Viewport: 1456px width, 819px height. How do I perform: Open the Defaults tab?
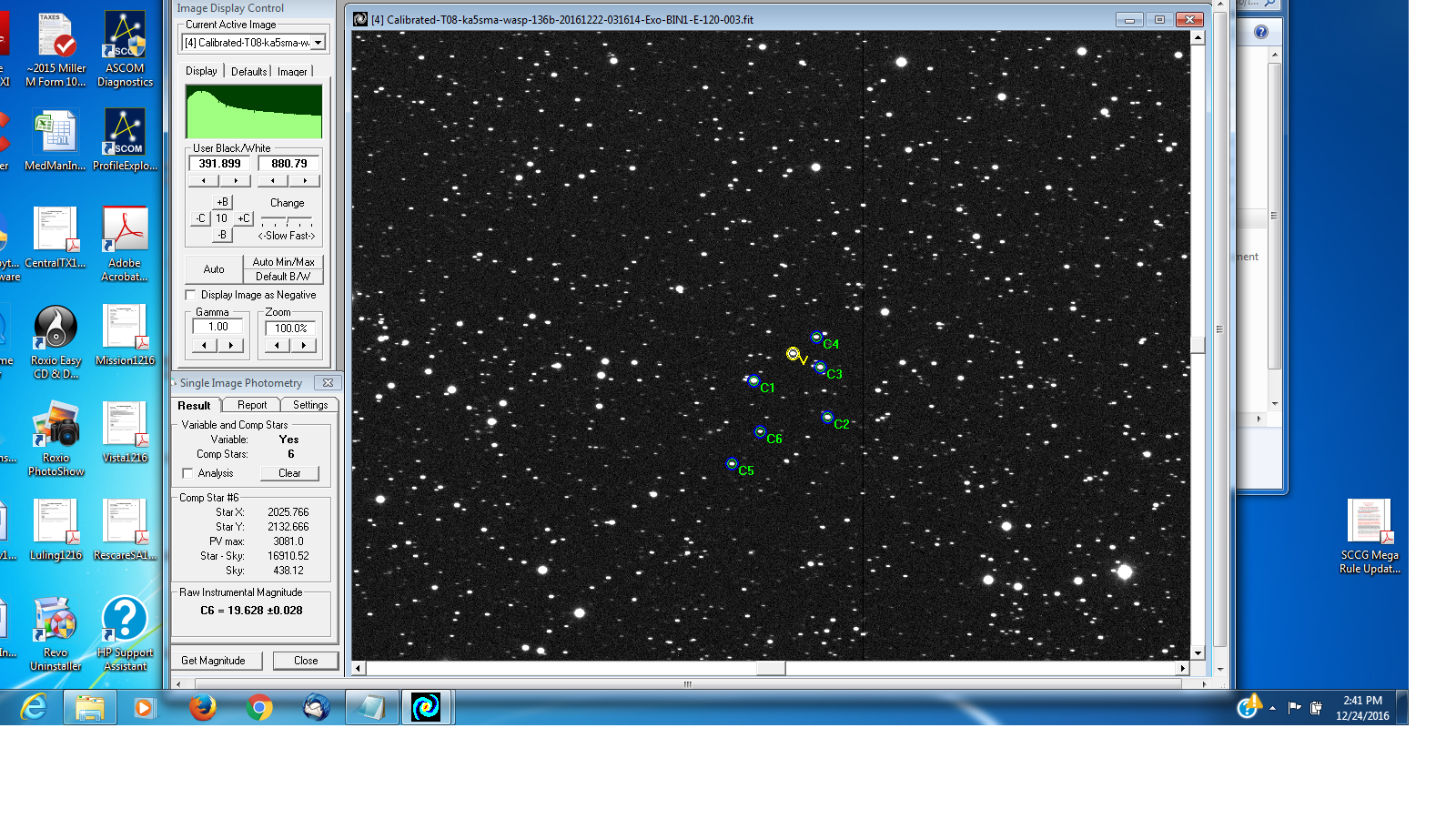(248, 72)
